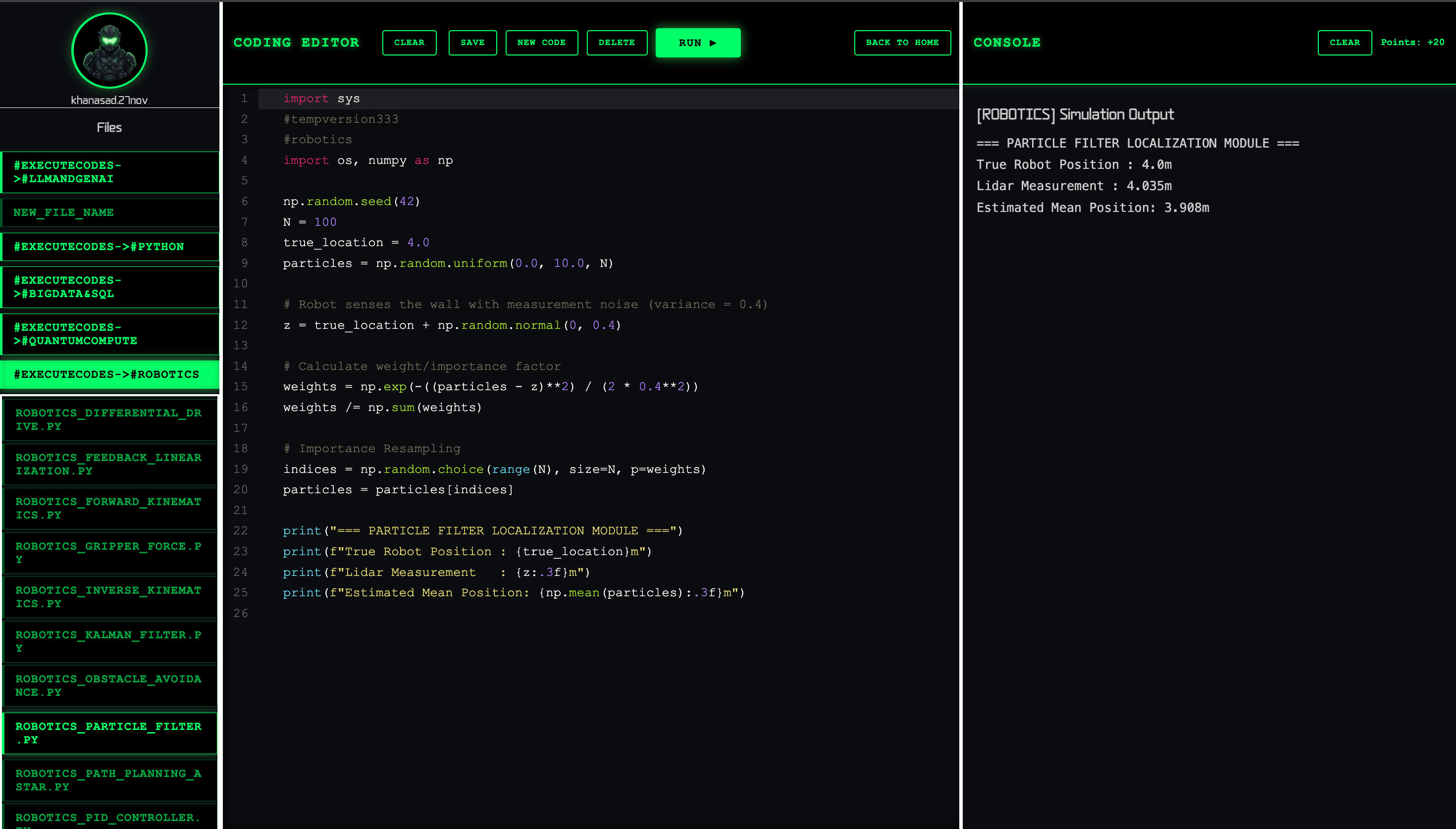This screenshot has height=829, width=1456.
Task: Click the CONSOLE panel title
Action: click(x=1007, y=43)
